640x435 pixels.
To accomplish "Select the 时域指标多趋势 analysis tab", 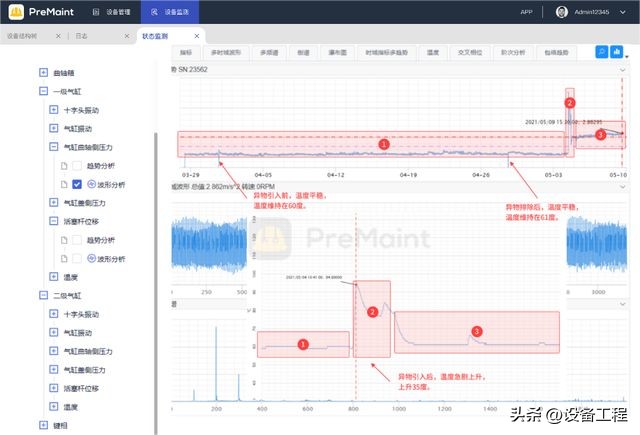I will (x=387, y=53).
